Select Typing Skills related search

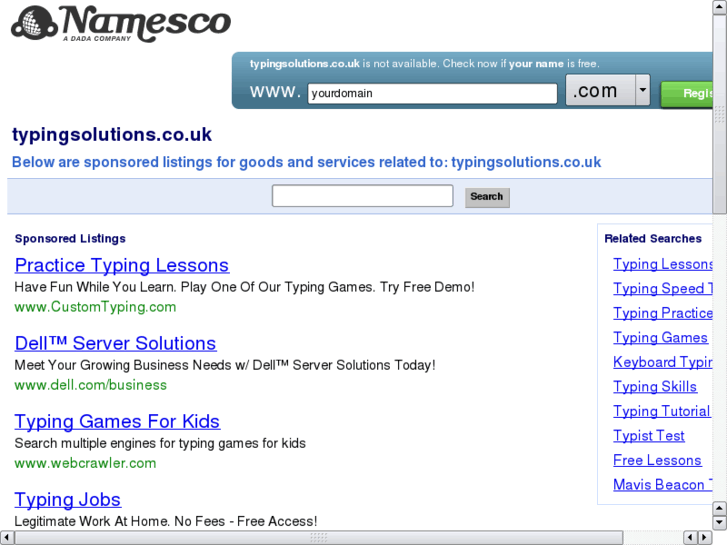(x=655, y=386)
